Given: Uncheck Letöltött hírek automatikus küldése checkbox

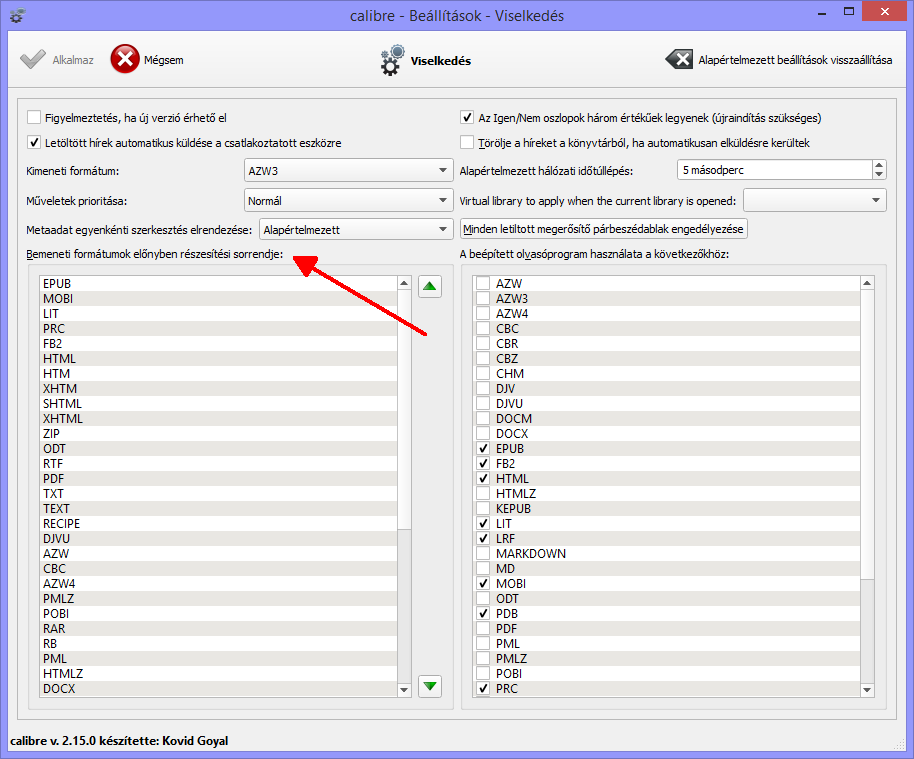Looking at the screenshot, I should [x=34, y=143].
